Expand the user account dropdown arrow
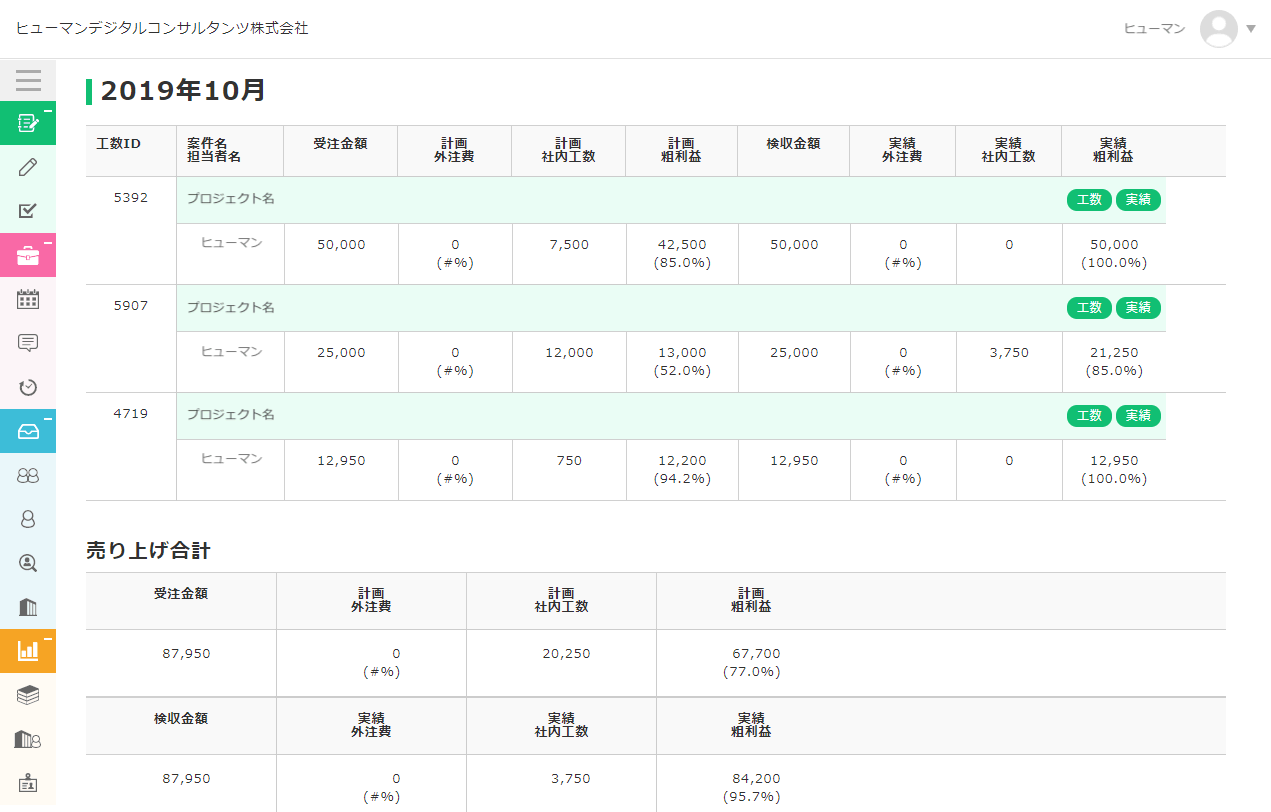1271x812 pixels. pos(1251,29)
